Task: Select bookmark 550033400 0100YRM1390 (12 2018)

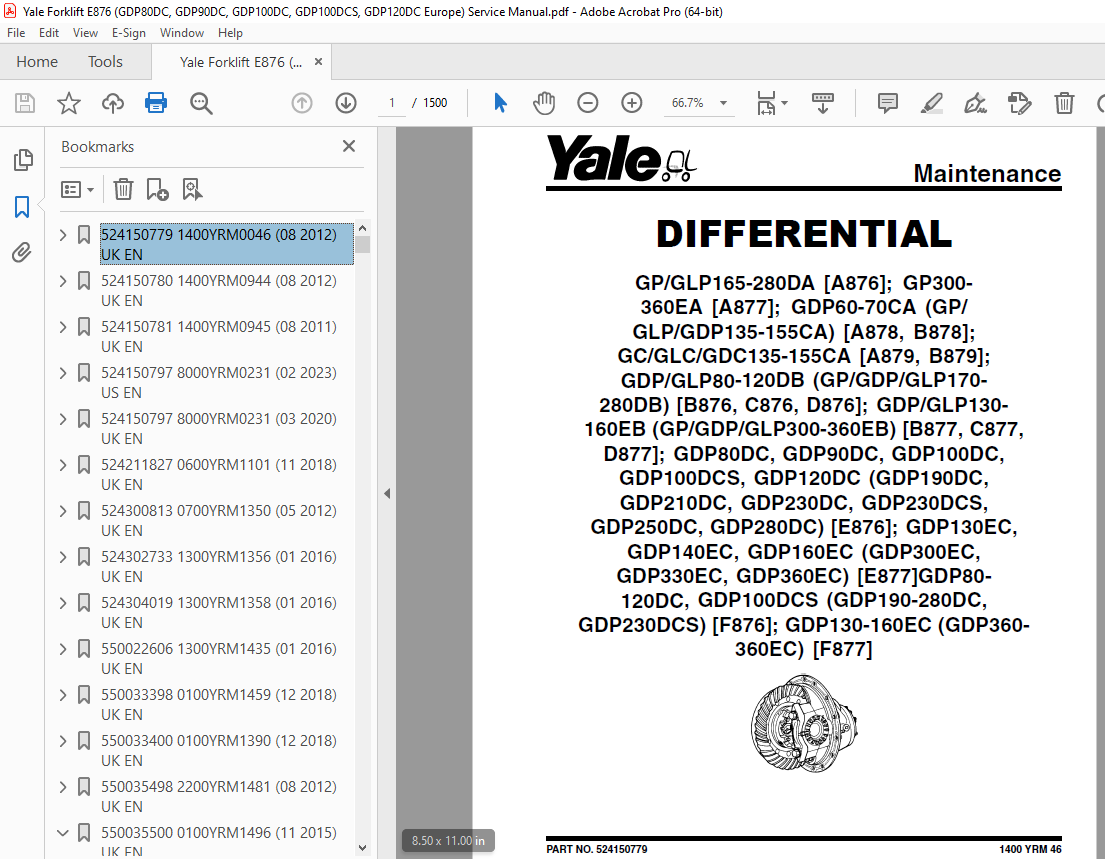Action: [218, 750]
